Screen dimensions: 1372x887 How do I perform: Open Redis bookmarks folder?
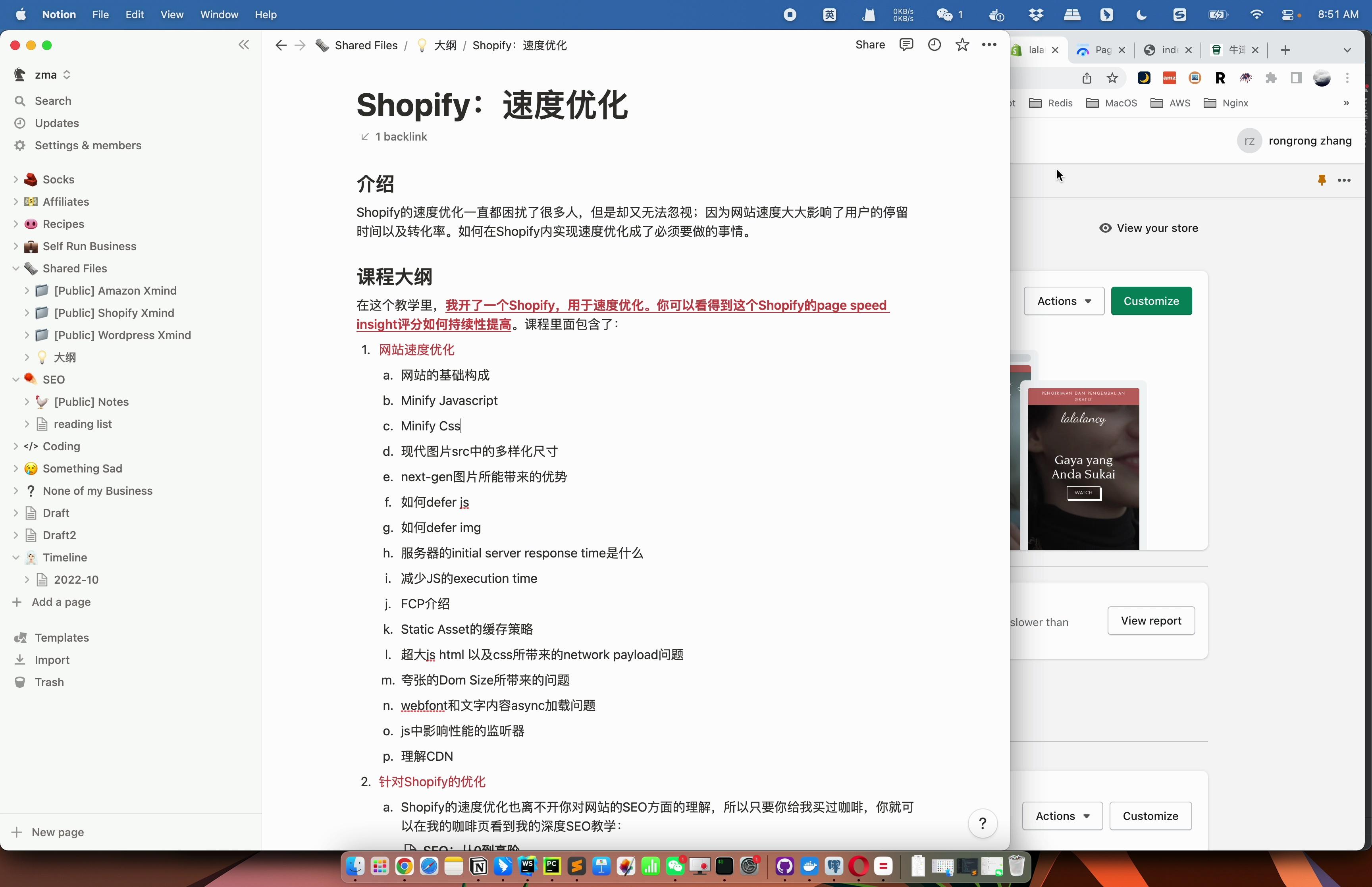[1051, 103]
